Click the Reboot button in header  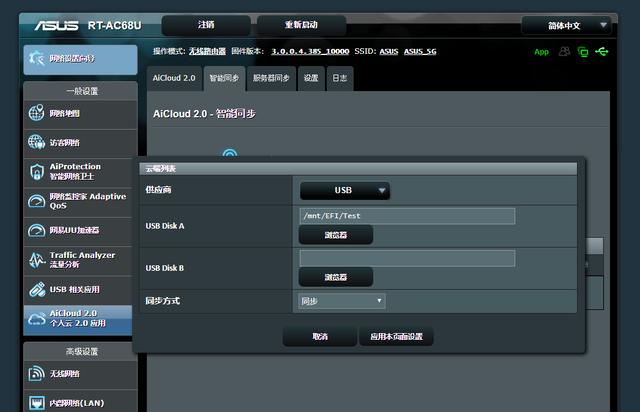(x=301, y=25)
